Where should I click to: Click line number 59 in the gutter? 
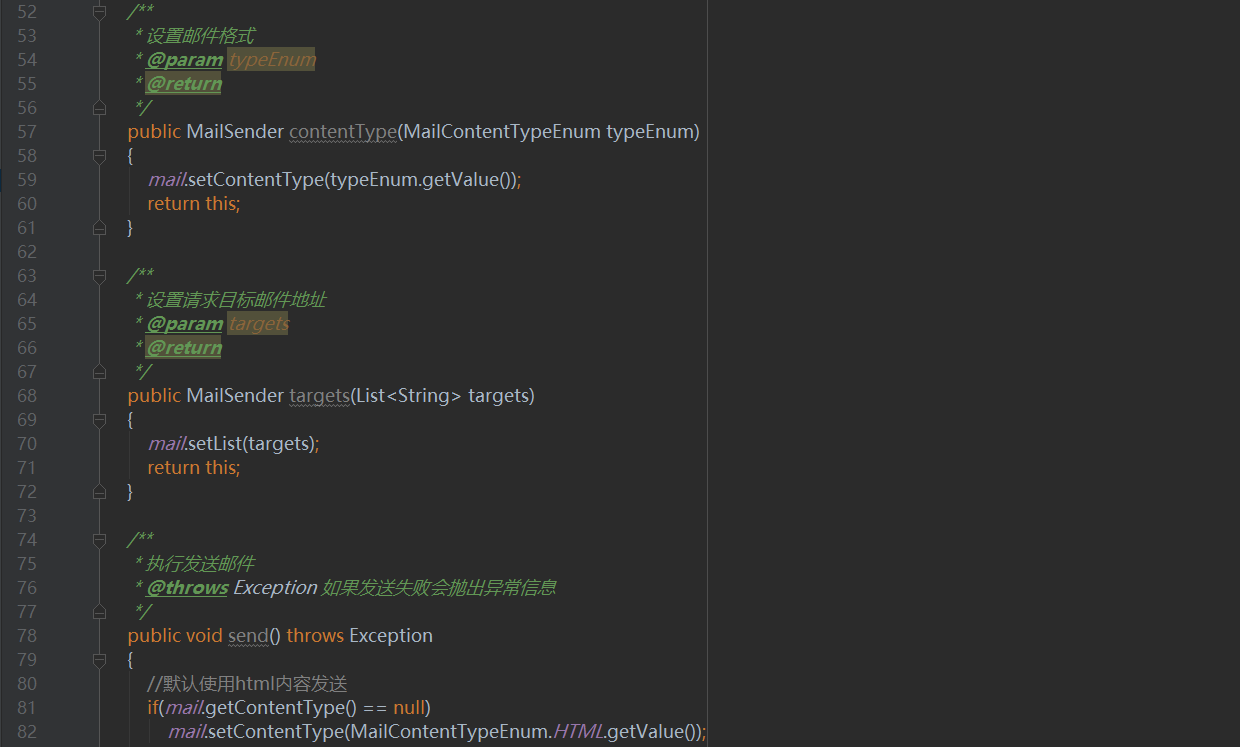[x=26, y=180]
